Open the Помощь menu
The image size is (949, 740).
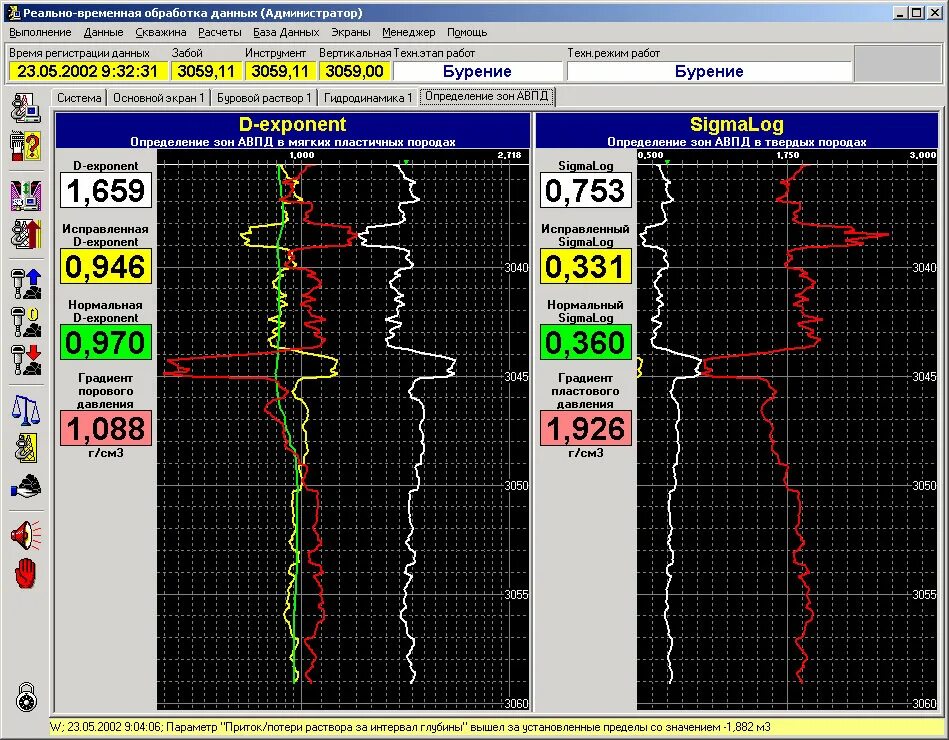(467, 32)
